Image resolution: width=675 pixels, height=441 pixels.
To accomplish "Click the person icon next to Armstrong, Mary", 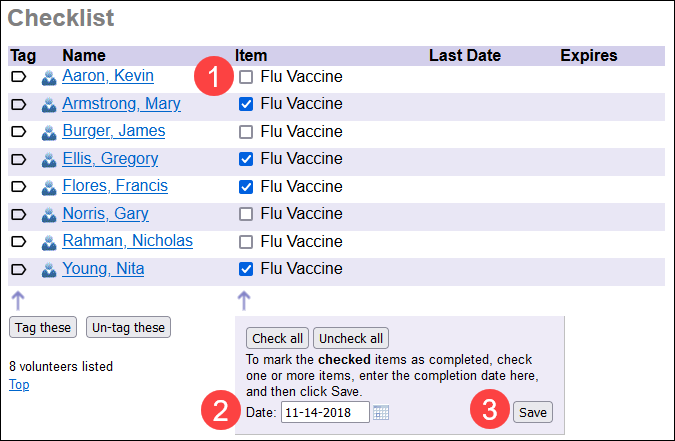I will (x=49, y=105).
